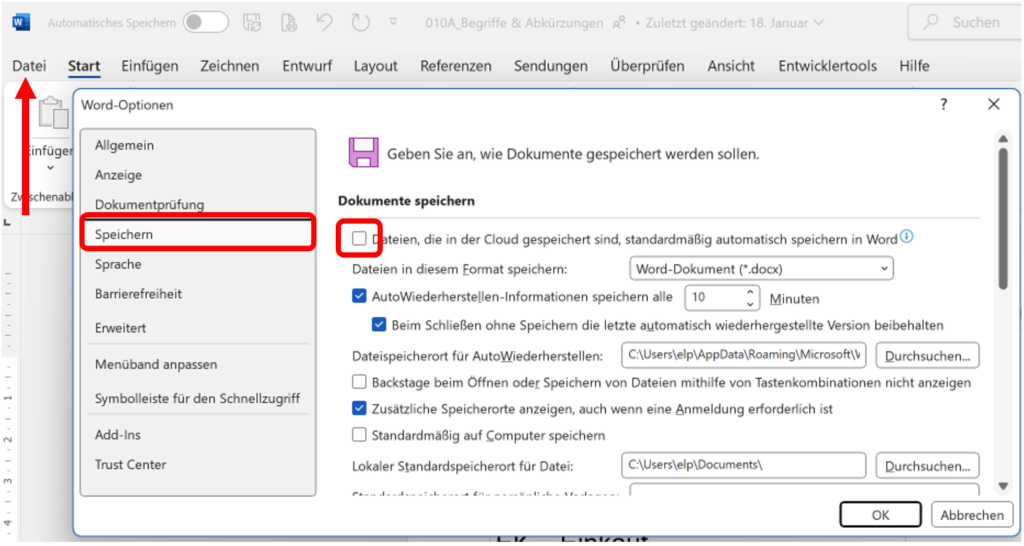Select Trust Center in options sidebar

tap(197, 464)
